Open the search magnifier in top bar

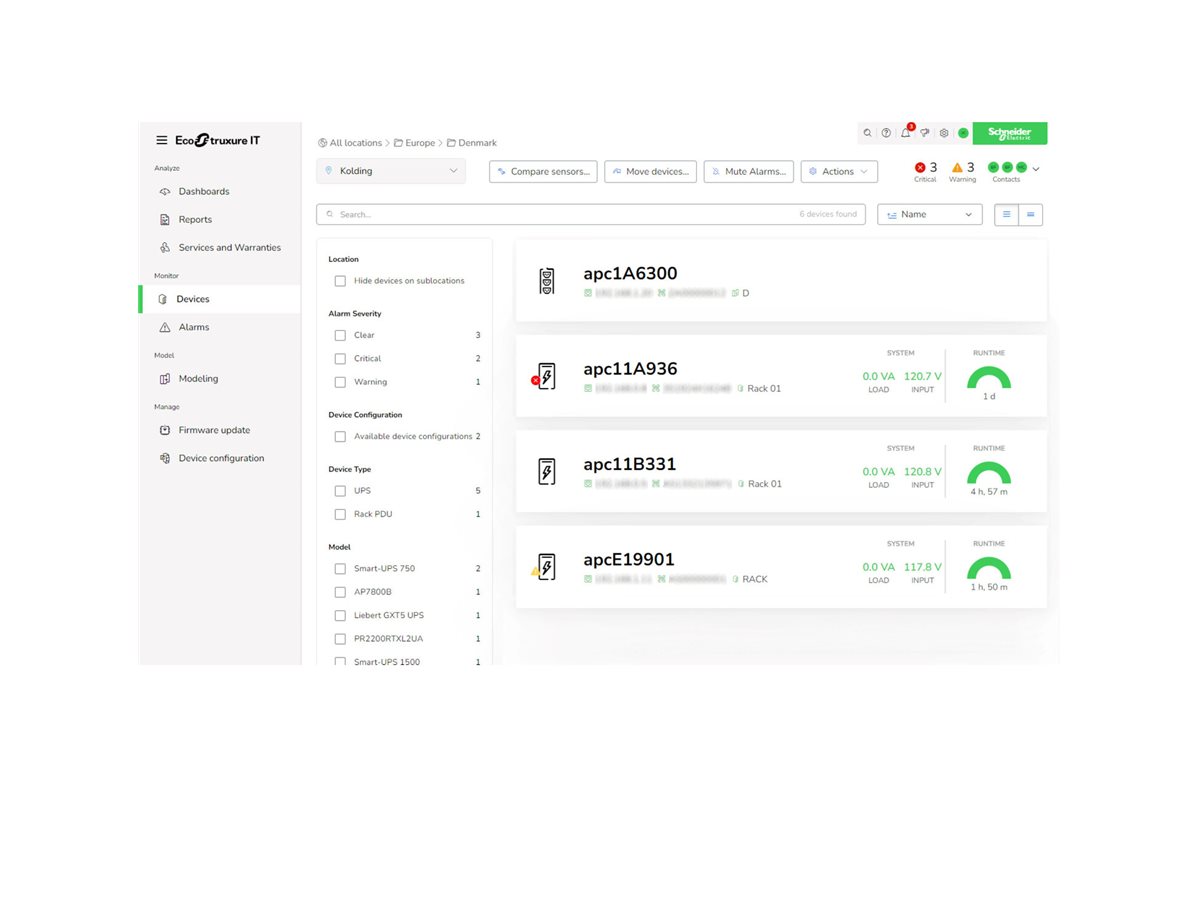pos(867,132)
